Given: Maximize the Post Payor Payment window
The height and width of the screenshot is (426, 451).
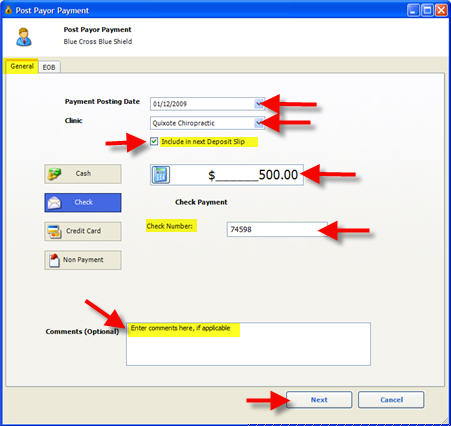Looking at the screenshot, I should [427, 10].
